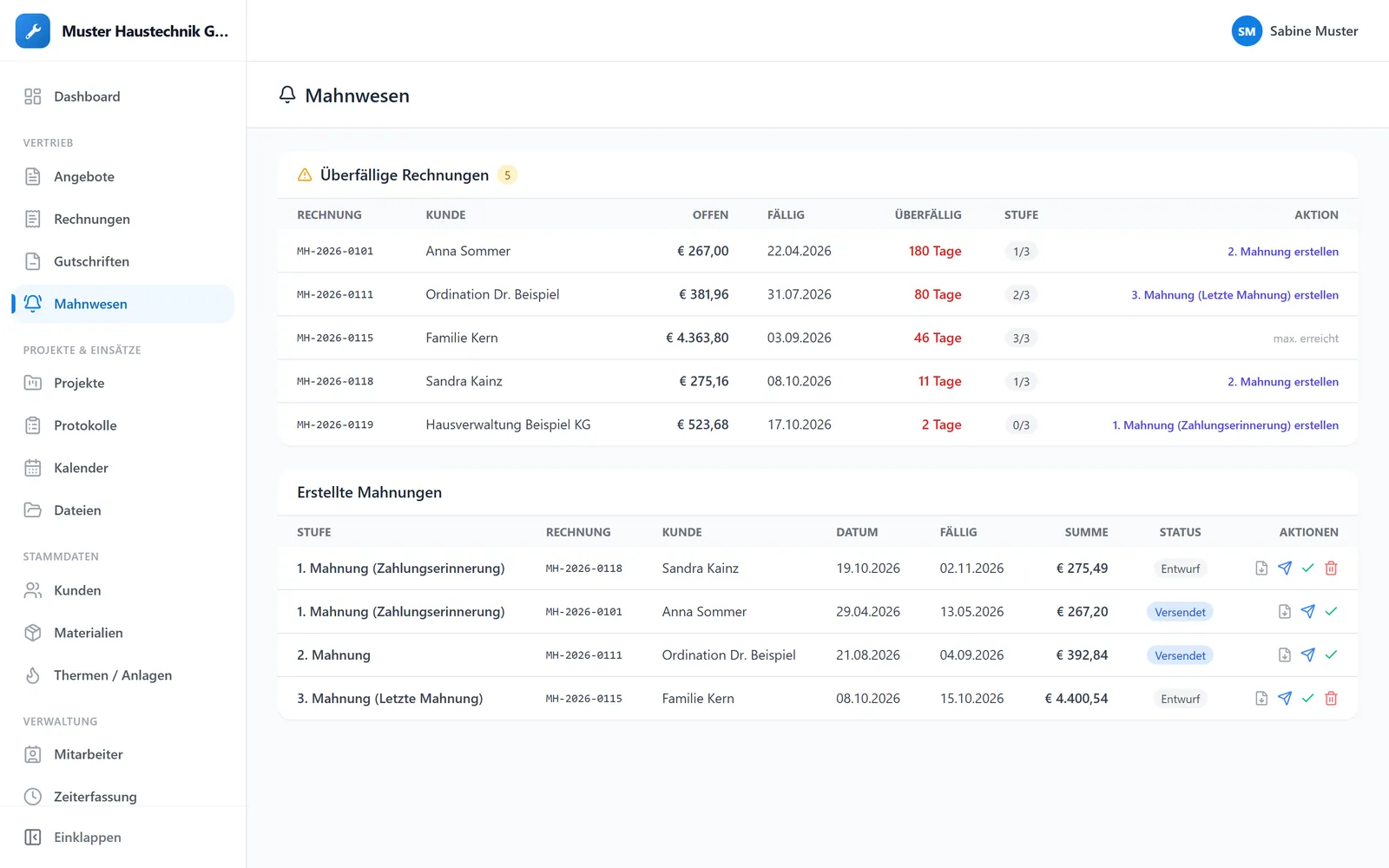Create 2. Mahnung for Sandra Kainz
The width and height of the screenshot is (1389, 868).
click(x=1282, y=382)
